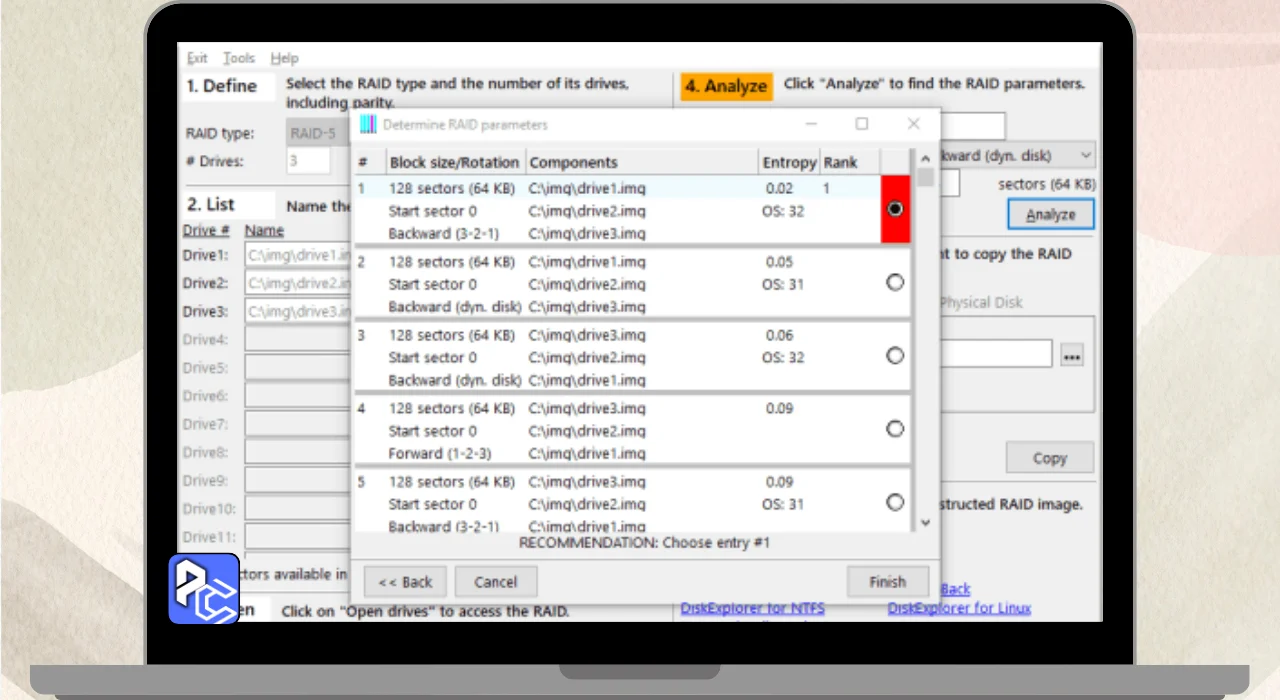Maximize the Determine RAID parameters dialog

coord(861,124)
